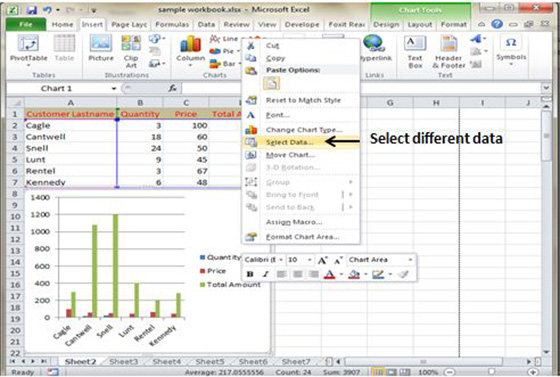Open Header & Footer tool

tap(449, 52)
